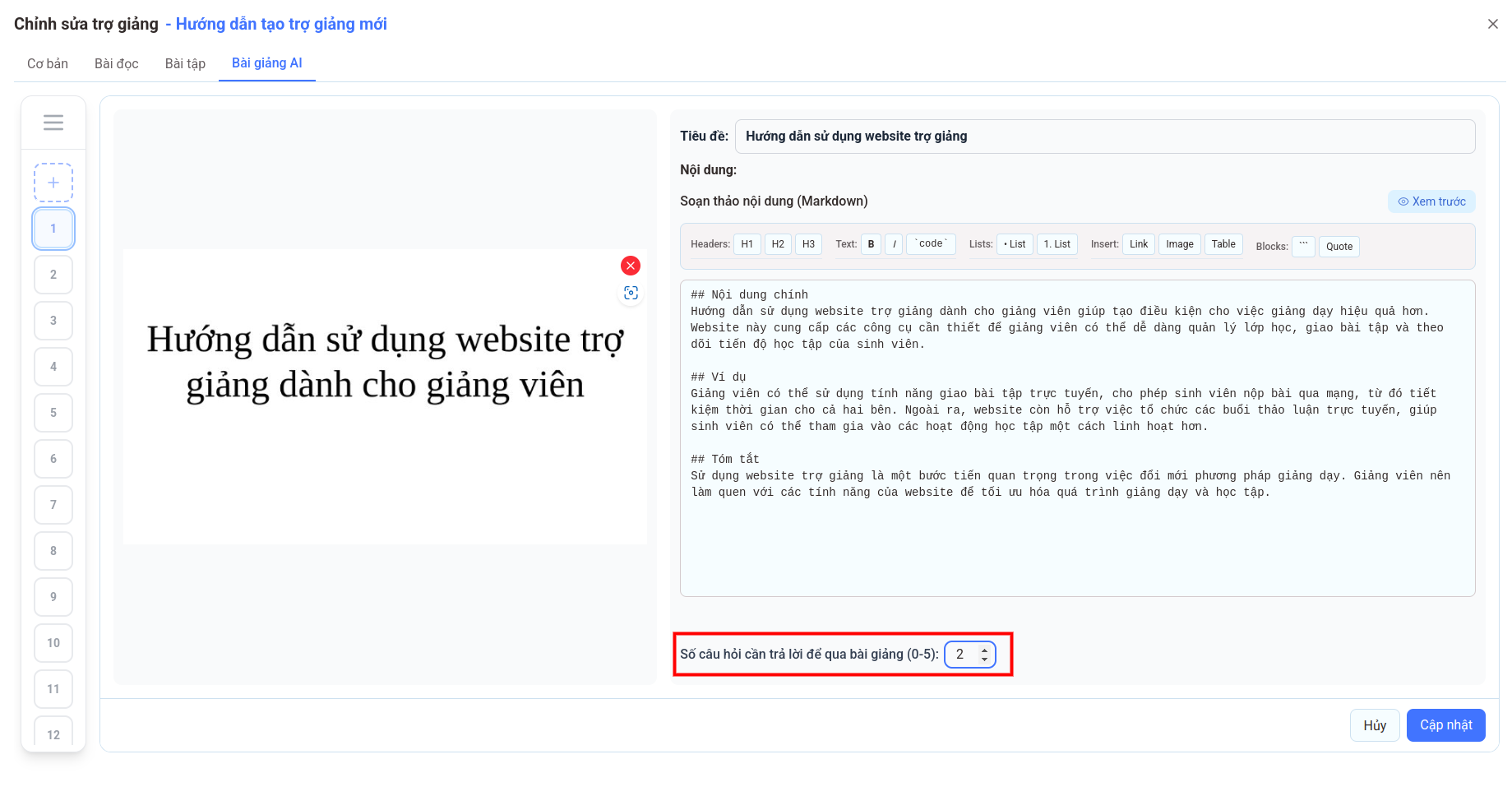This screenshot has height=796, width=1512.
Task: Open the Xem trước preview
Action: 1431,201
